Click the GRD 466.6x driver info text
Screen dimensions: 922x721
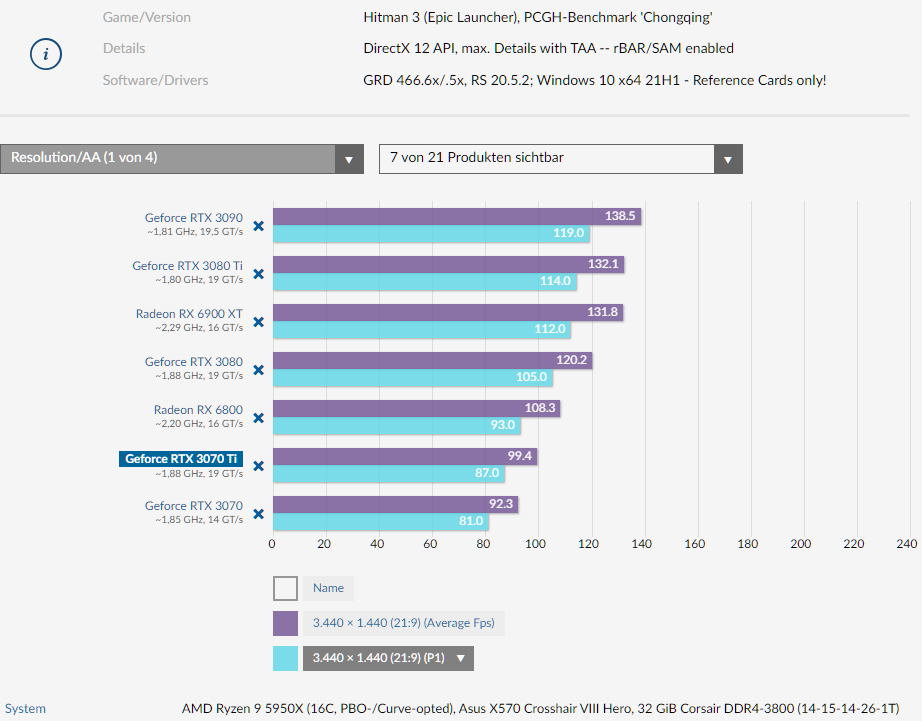point(595,80)
